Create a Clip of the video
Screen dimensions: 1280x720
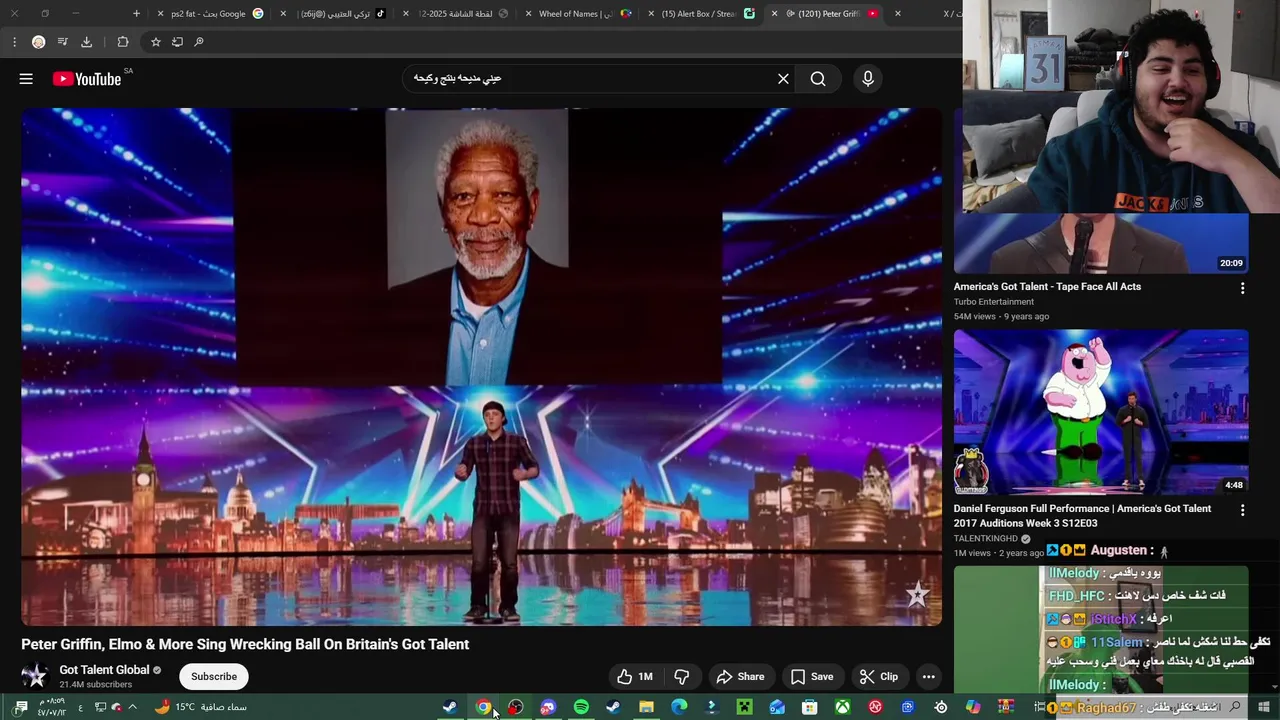tap(879, 677)
